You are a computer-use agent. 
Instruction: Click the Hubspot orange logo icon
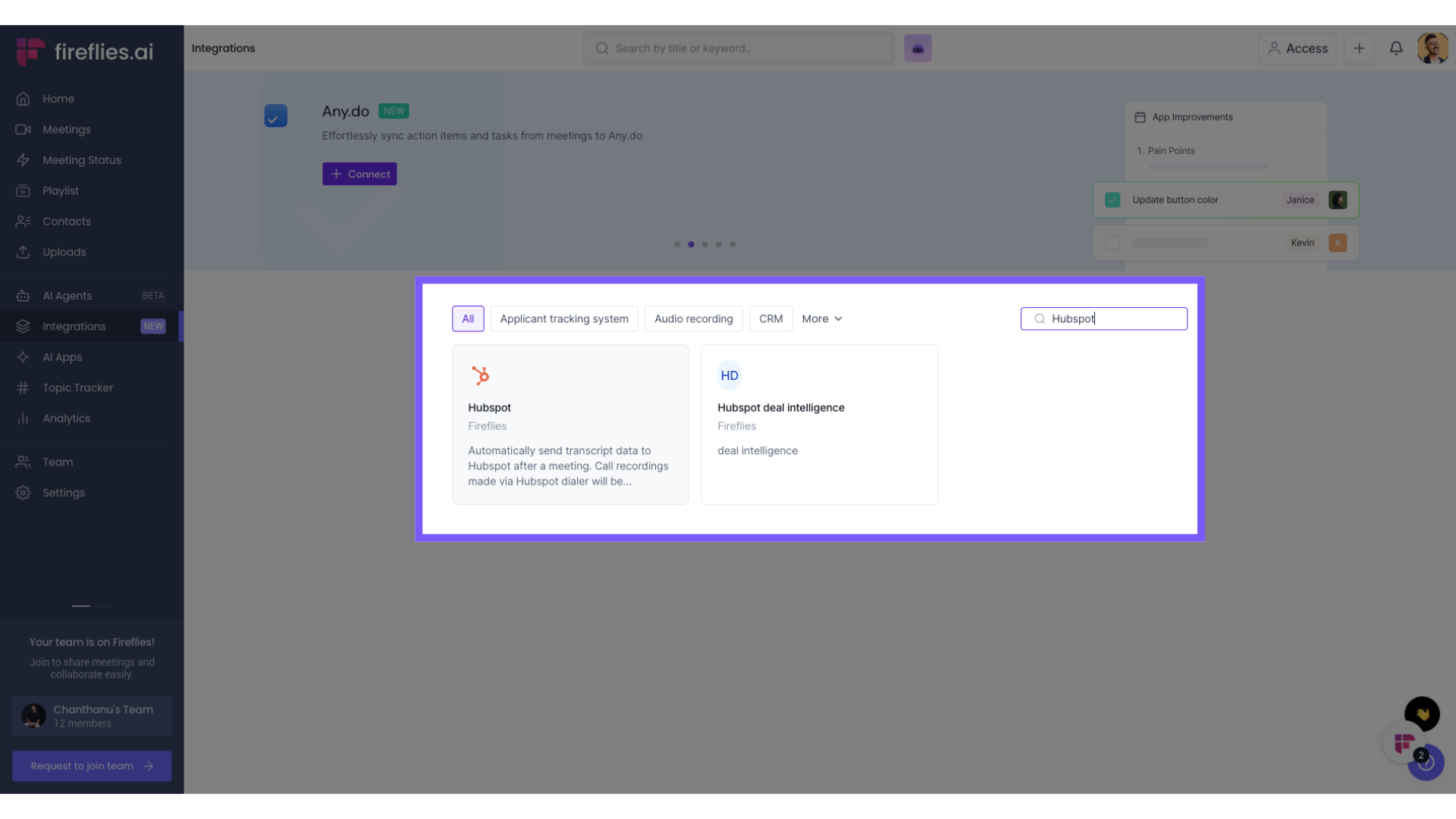481,375
